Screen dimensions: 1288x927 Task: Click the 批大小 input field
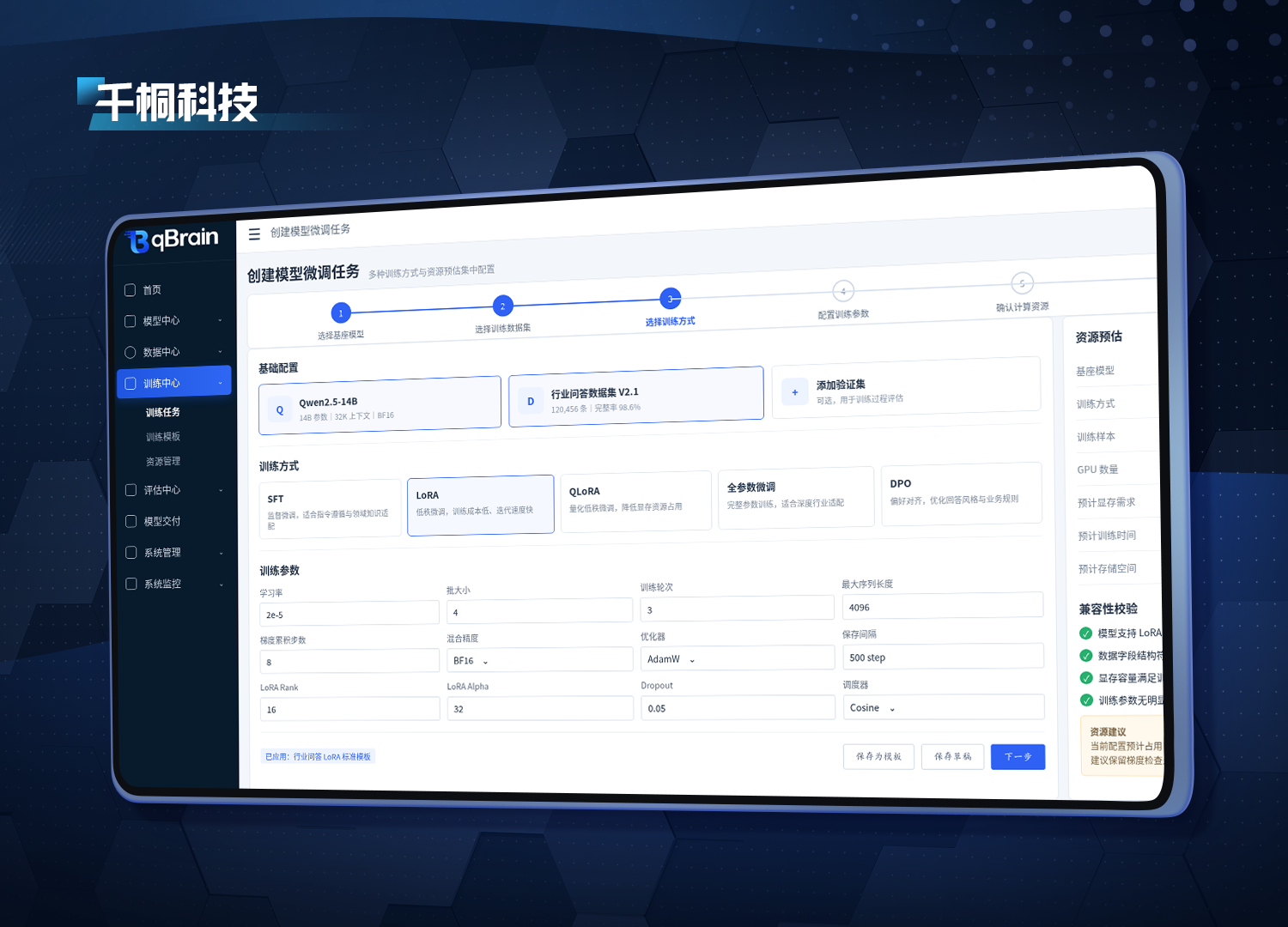coord(540,611)
